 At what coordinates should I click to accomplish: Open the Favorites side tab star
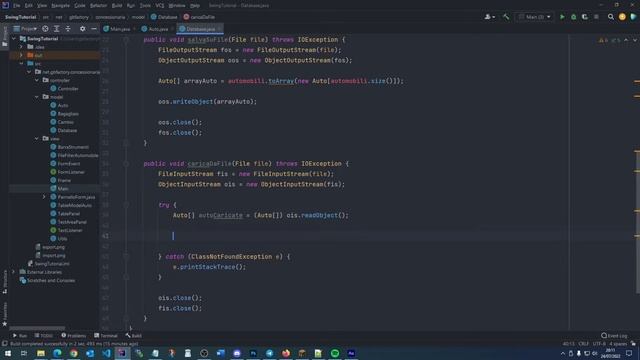pos(4,315)
